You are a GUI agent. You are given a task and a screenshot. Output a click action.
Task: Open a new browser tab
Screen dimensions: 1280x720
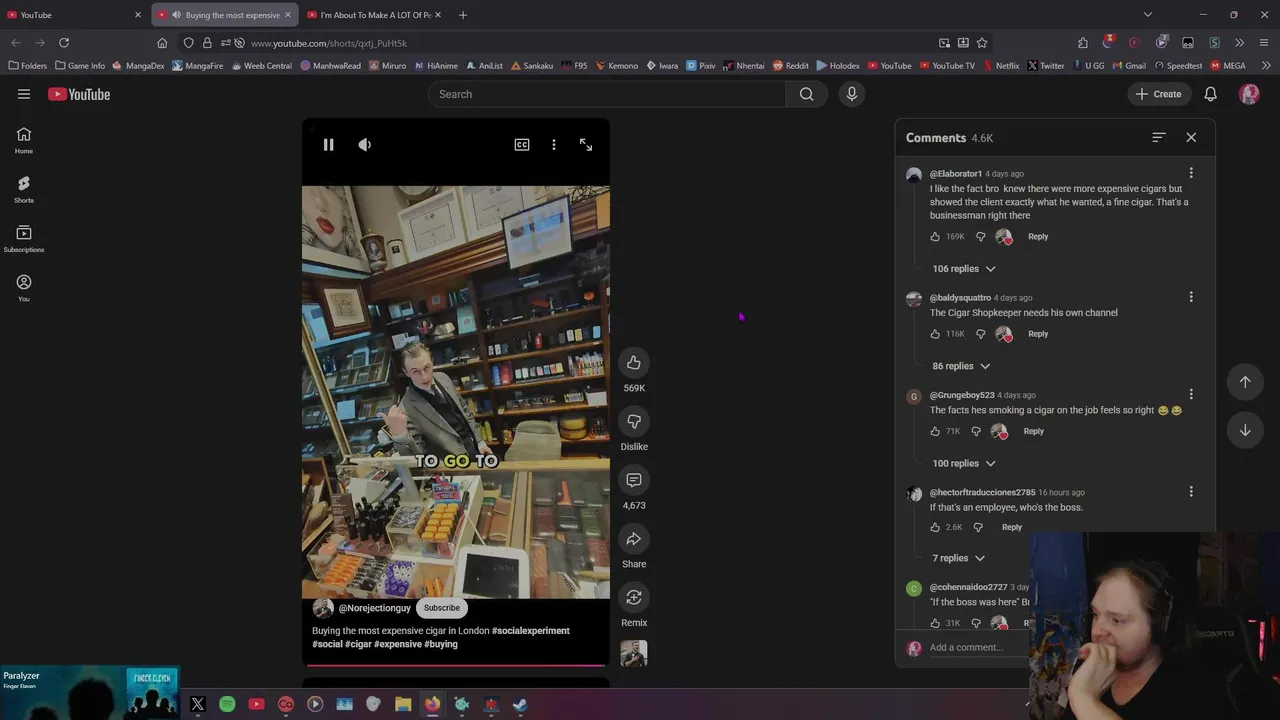(463, 15)
